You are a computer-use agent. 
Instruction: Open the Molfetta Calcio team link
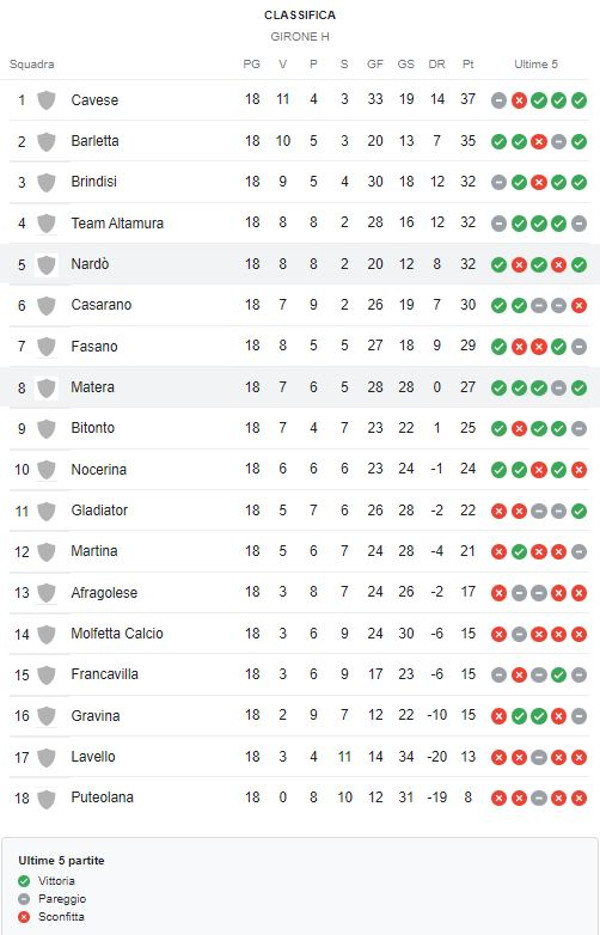[117, 633]
